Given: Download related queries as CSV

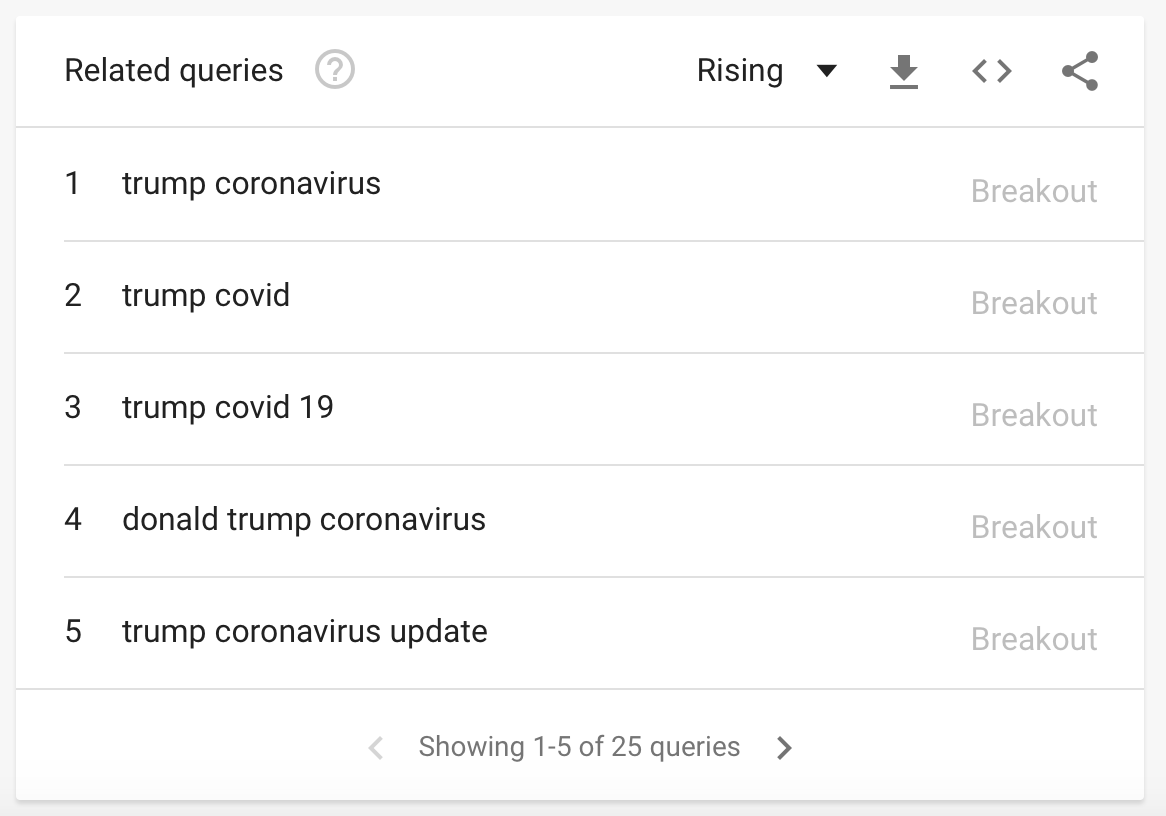Looking at the screenshot, I should 904,71.
